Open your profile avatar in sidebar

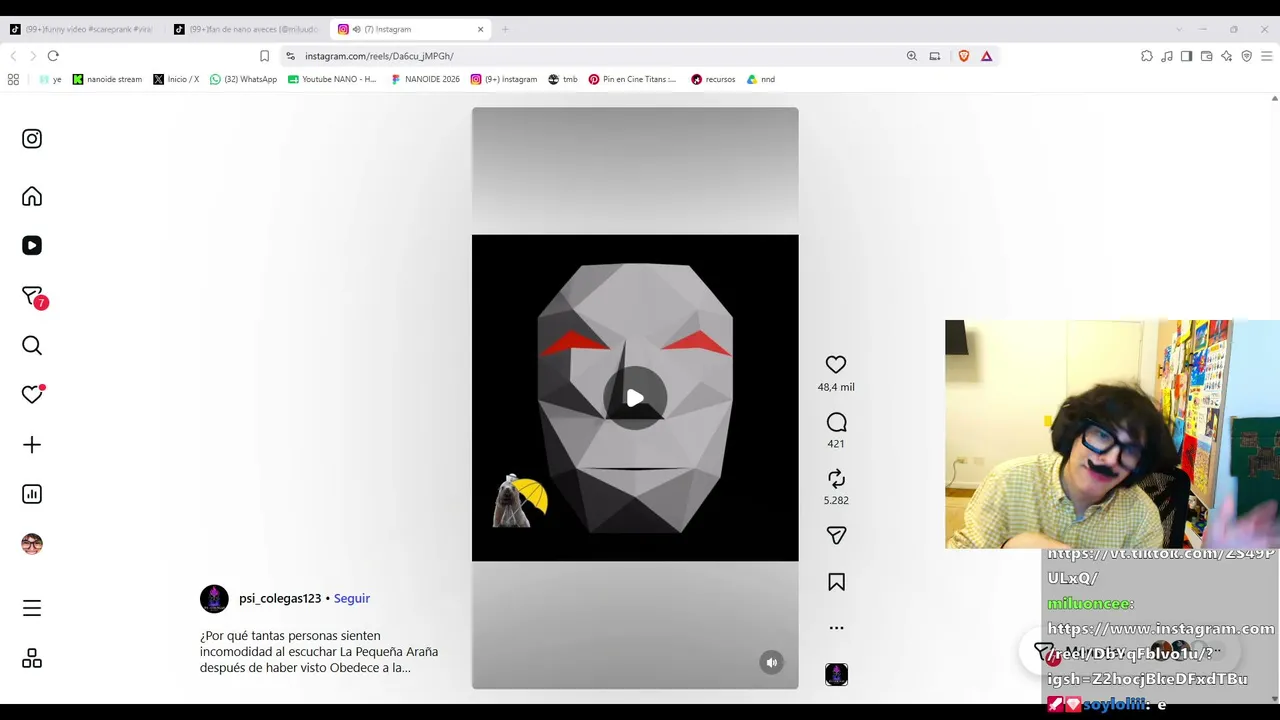32,544
